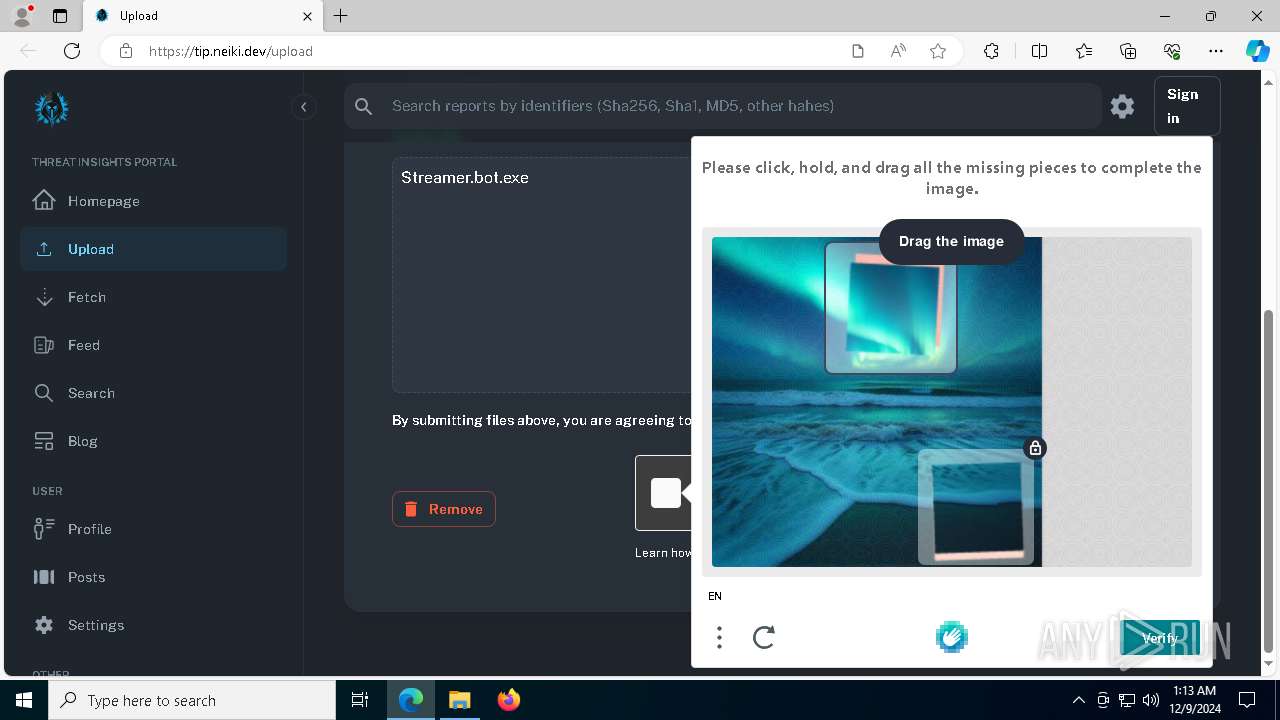Click the Sign in button

click(1187, 106)
